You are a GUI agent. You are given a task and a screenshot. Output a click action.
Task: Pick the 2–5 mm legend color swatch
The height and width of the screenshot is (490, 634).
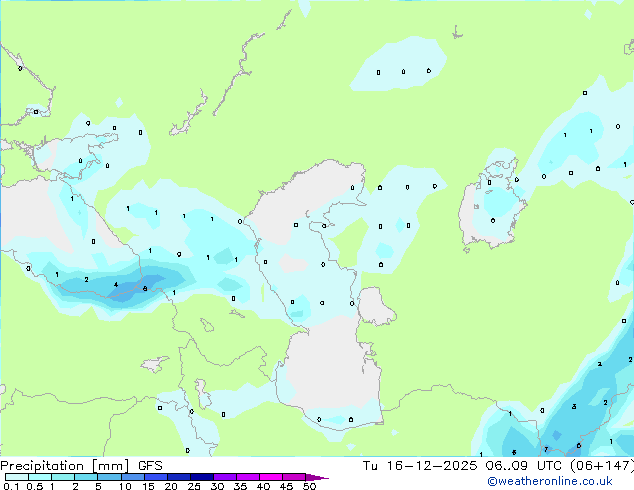click(x=86, y=477)
